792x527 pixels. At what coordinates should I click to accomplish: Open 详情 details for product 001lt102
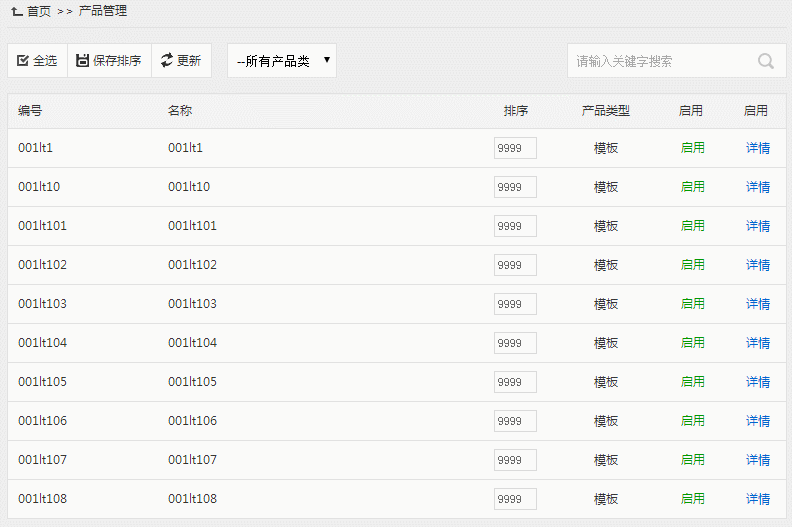pos(758,265)
